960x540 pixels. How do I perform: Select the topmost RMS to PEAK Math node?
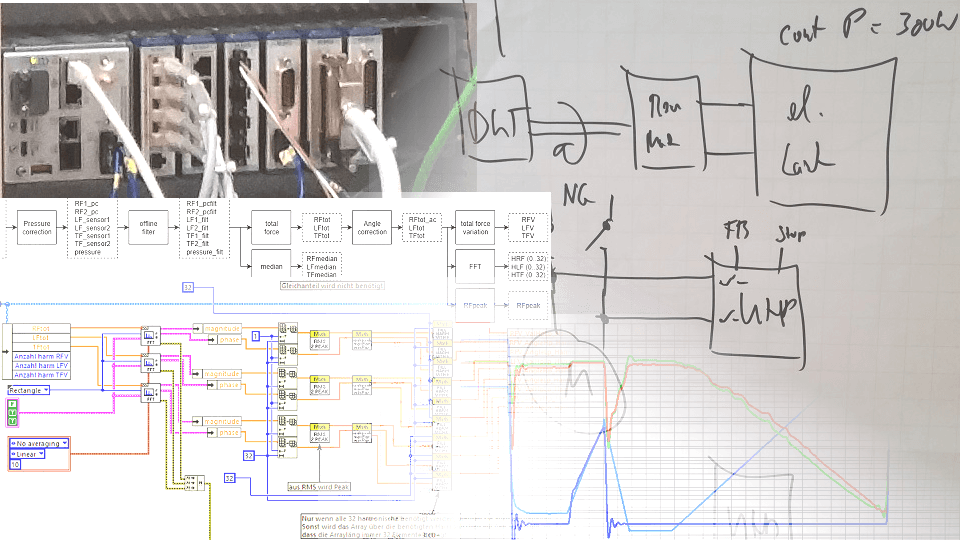click(319, 340)
